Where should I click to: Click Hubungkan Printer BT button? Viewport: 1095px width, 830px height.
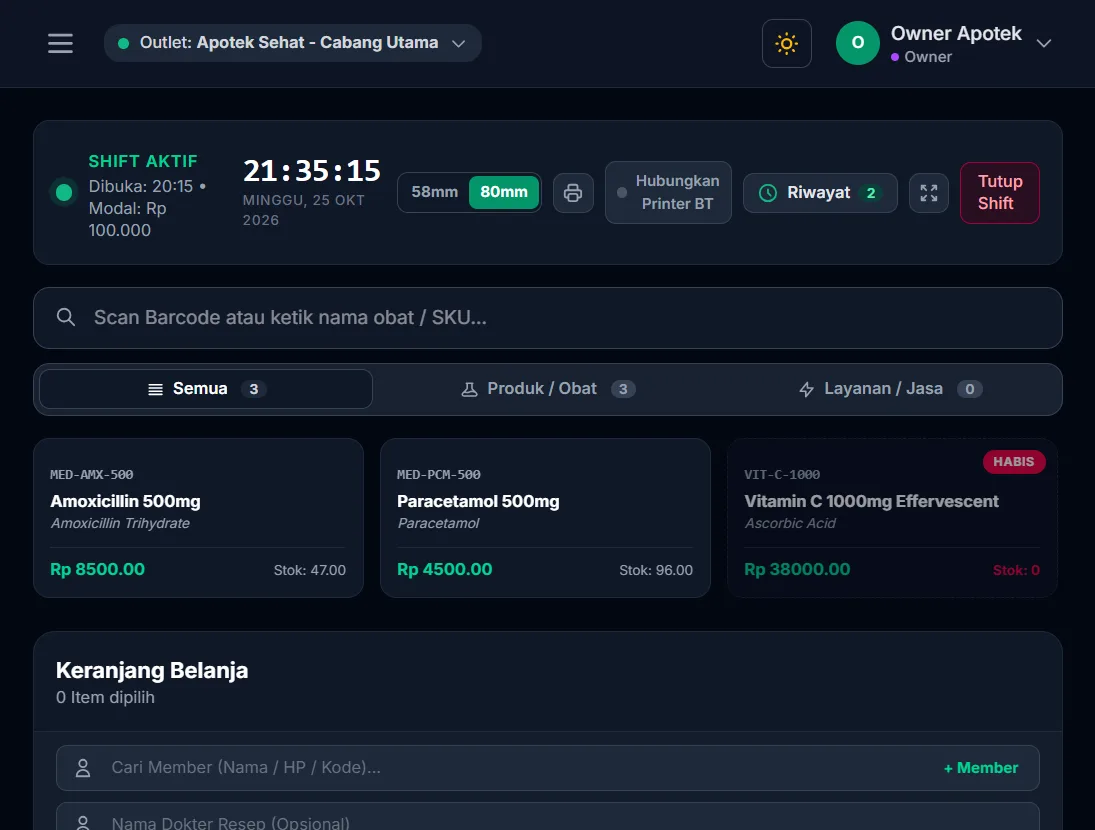(x=668, y=193)
